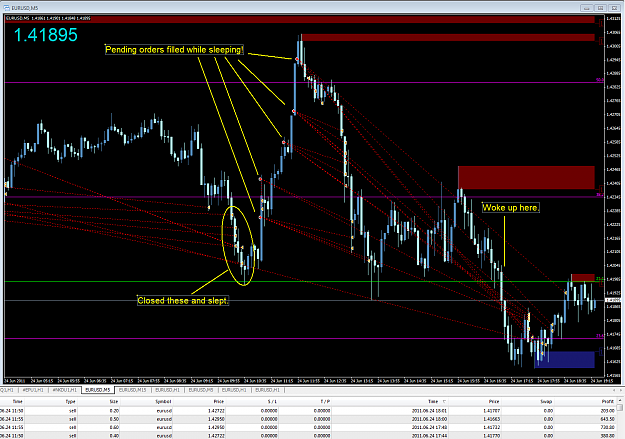Click the EURUSD,M5 chart window title icon

click(x=6, y=8)
